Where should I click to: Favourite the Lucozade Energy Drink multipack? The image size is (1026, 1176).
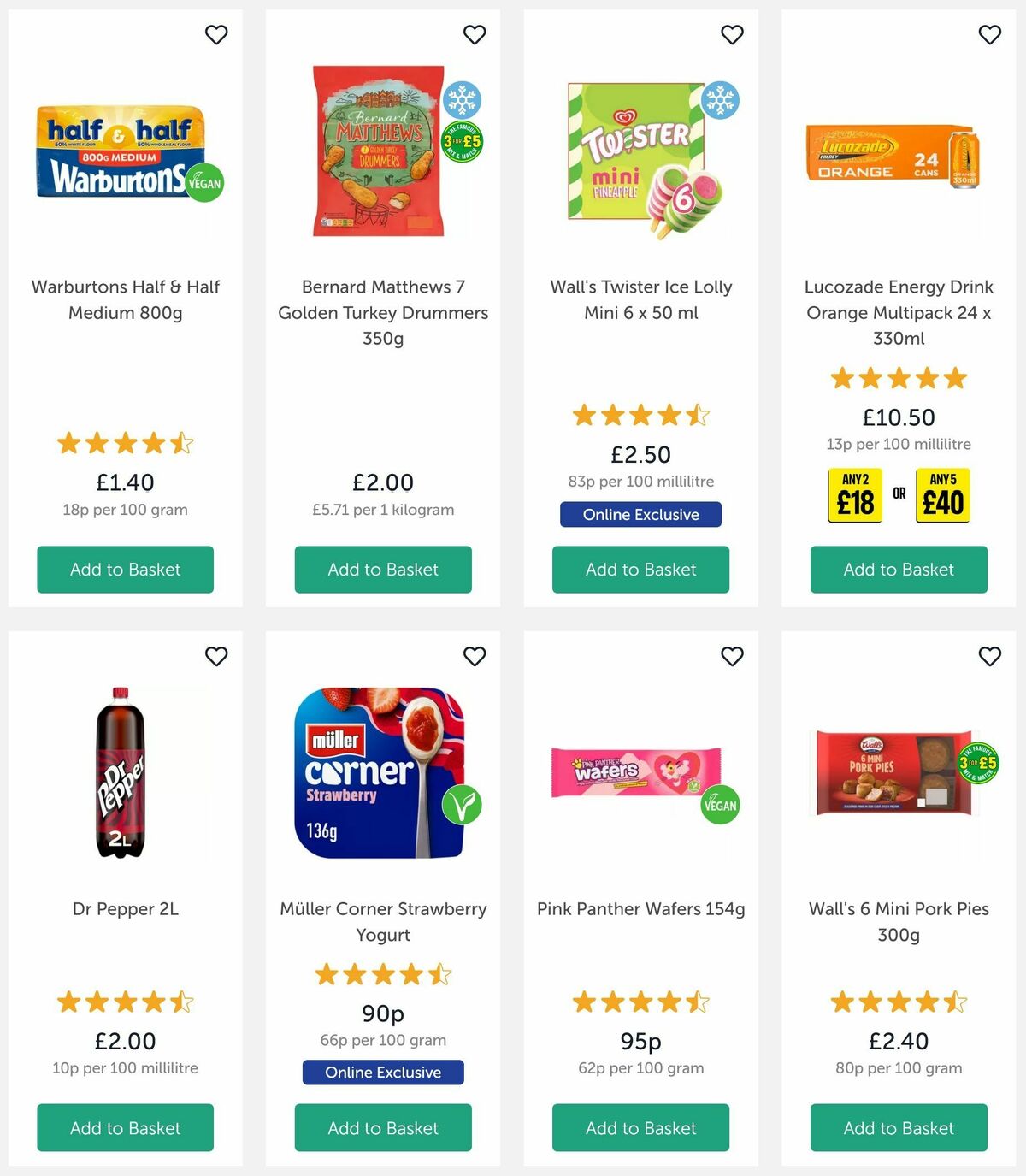(990, 34)
